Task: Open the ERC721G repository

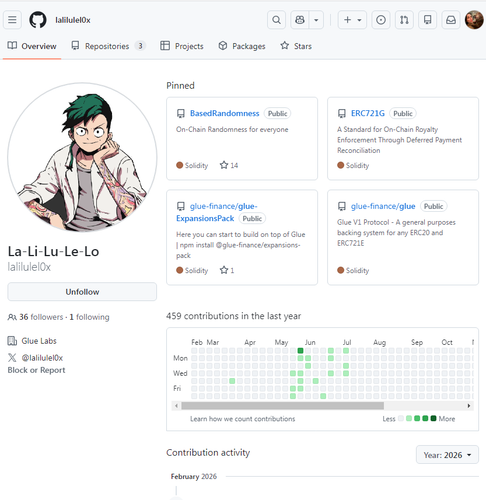Action: pos(368,113)
